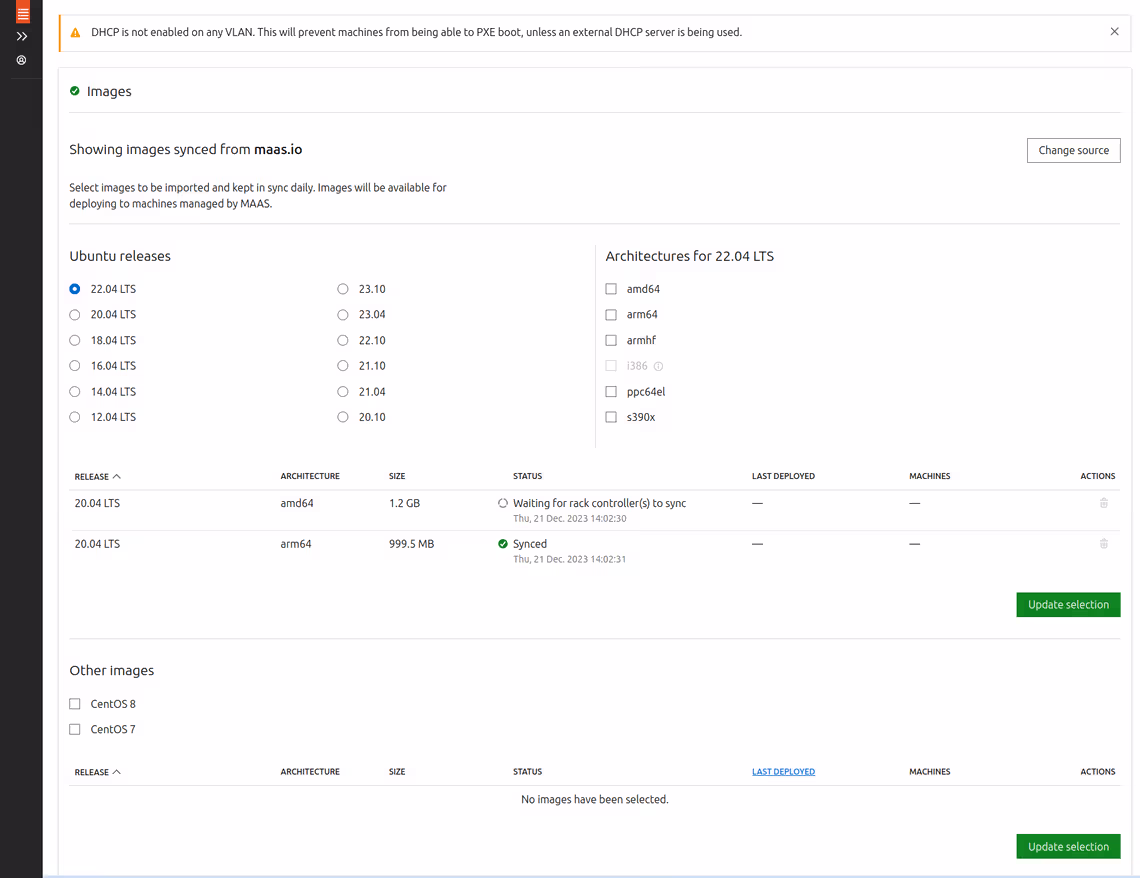Click the i386 info icon
This screenshot has height=878, width=1140.
point(658,366)
